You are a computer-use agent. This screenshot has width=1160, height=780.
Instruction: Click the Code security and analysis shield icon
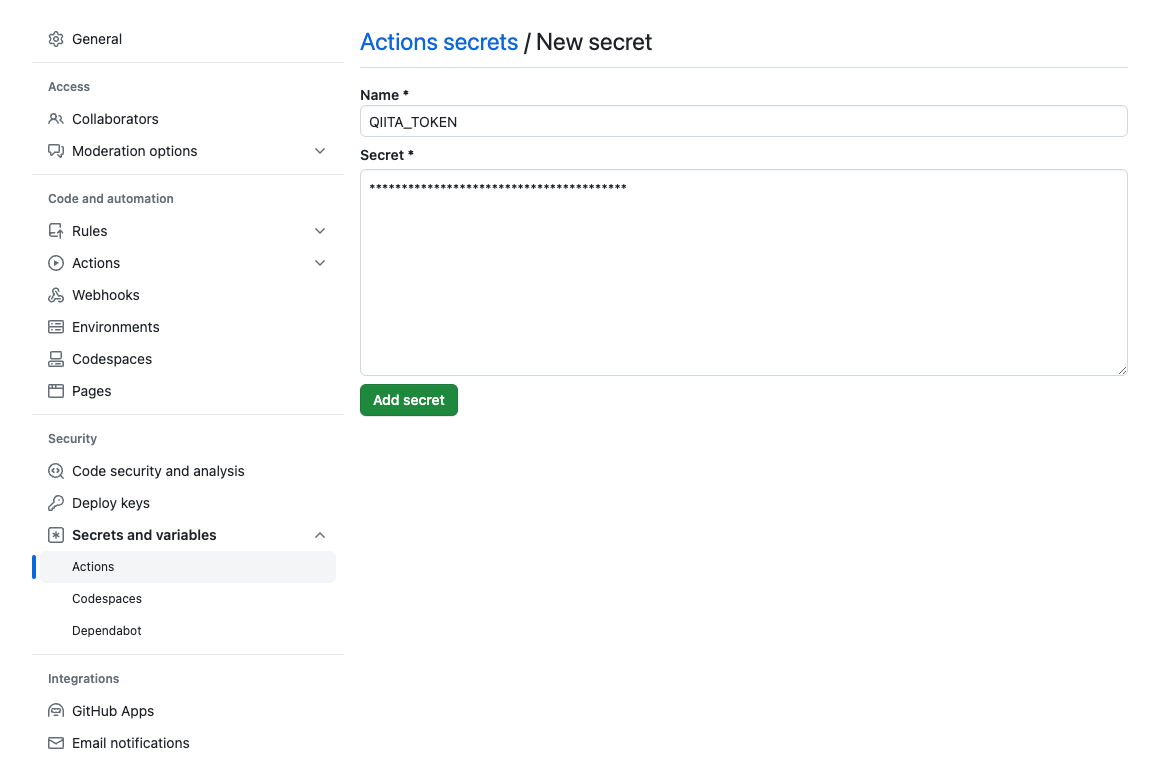tap(56, 471)
